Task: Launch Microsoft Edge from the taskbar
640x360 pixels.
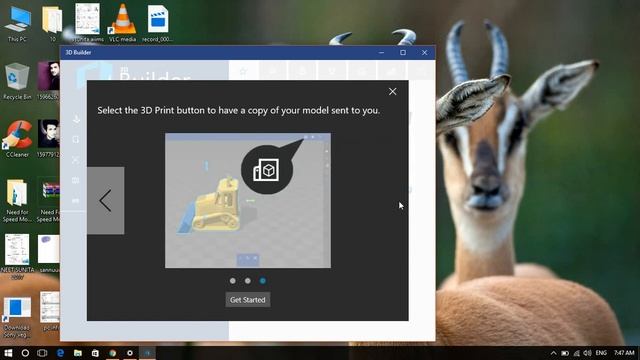Action: point(60,353)
